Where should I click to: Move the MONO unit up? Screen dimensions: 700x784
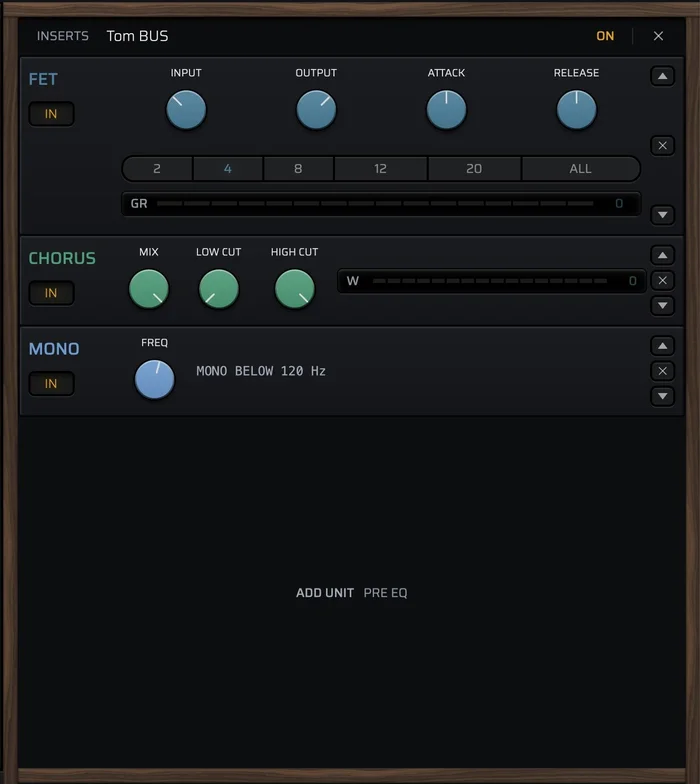click(662, 346)
